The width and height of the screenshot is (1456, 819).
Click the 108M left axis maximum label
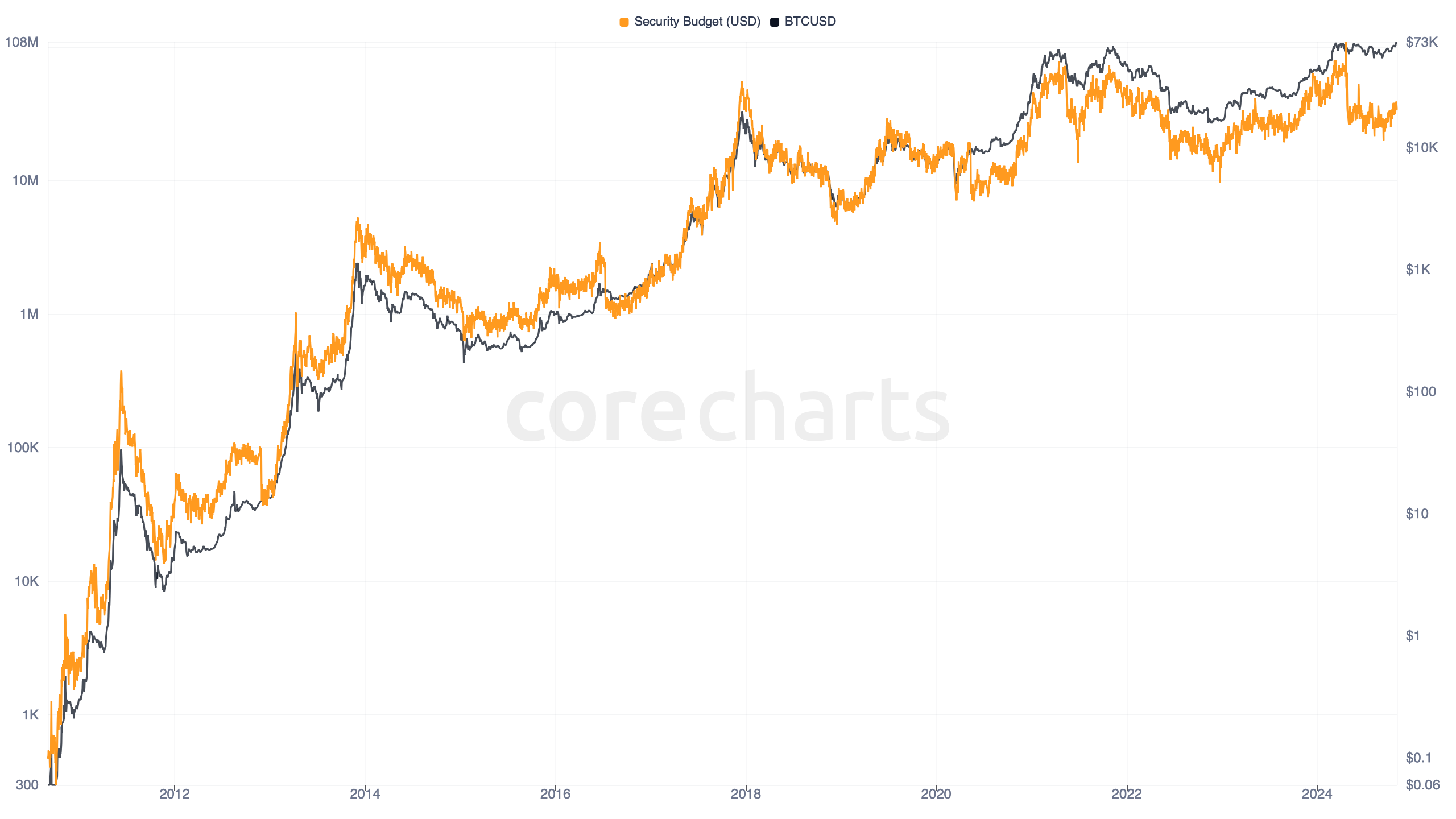point(22,42)
